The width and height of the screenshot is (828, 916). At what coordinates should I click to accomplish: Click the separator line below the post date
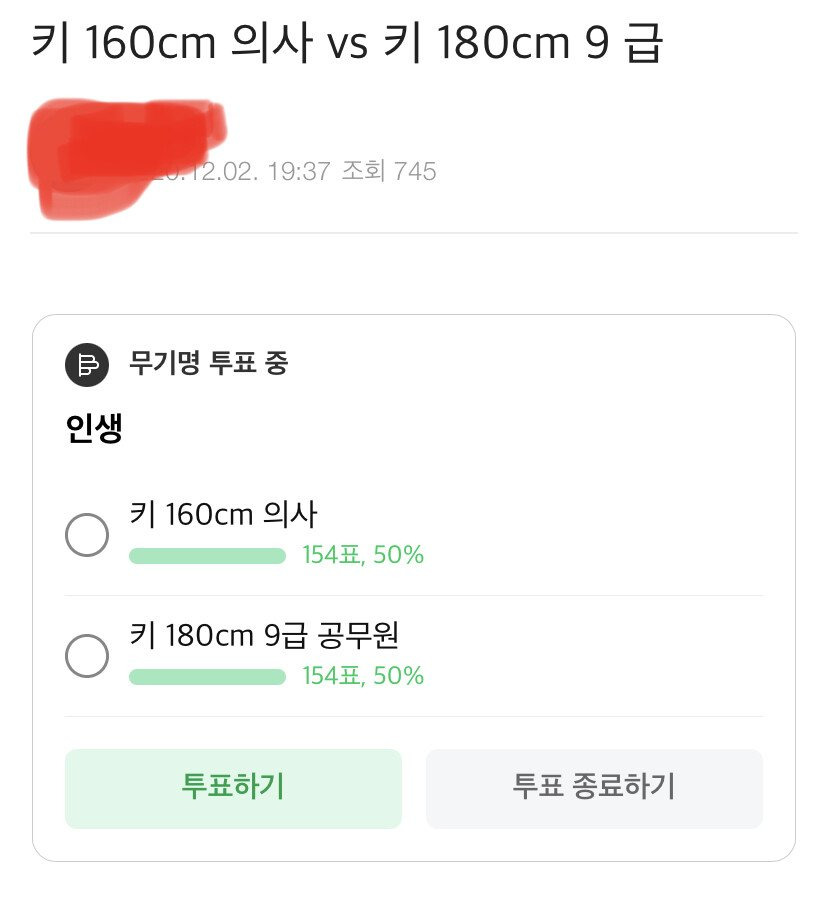[414, 233]
